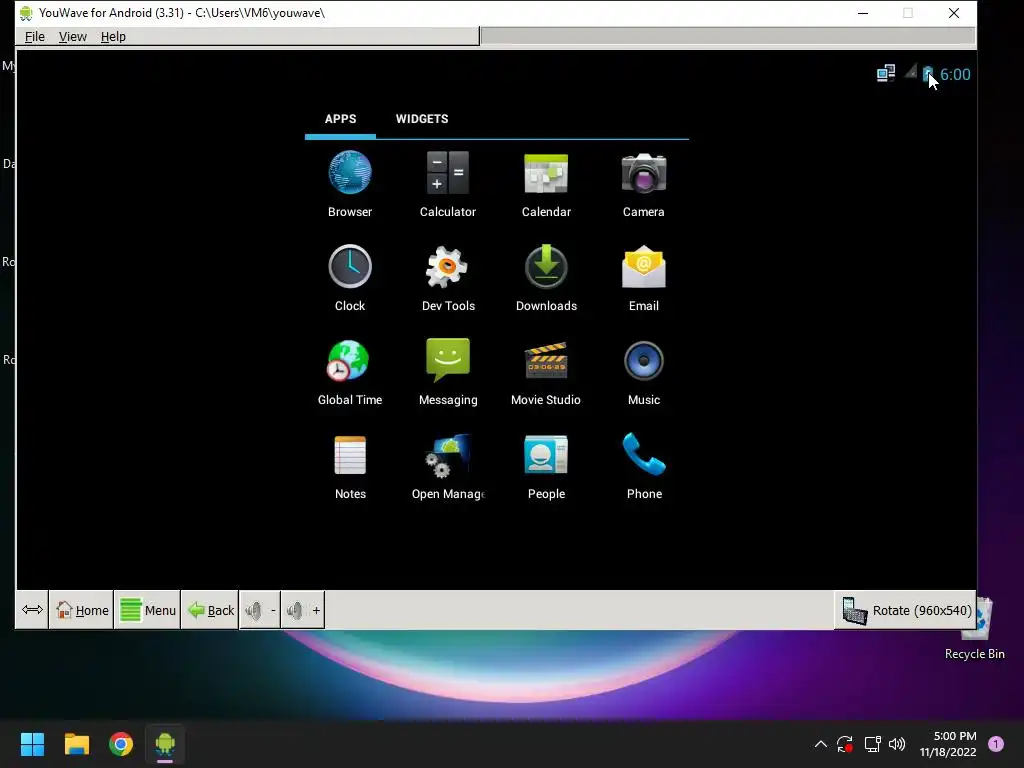This screenshot has height=768, width=1024.
Task: Launch Dev Tools
Action: point(447,278)
